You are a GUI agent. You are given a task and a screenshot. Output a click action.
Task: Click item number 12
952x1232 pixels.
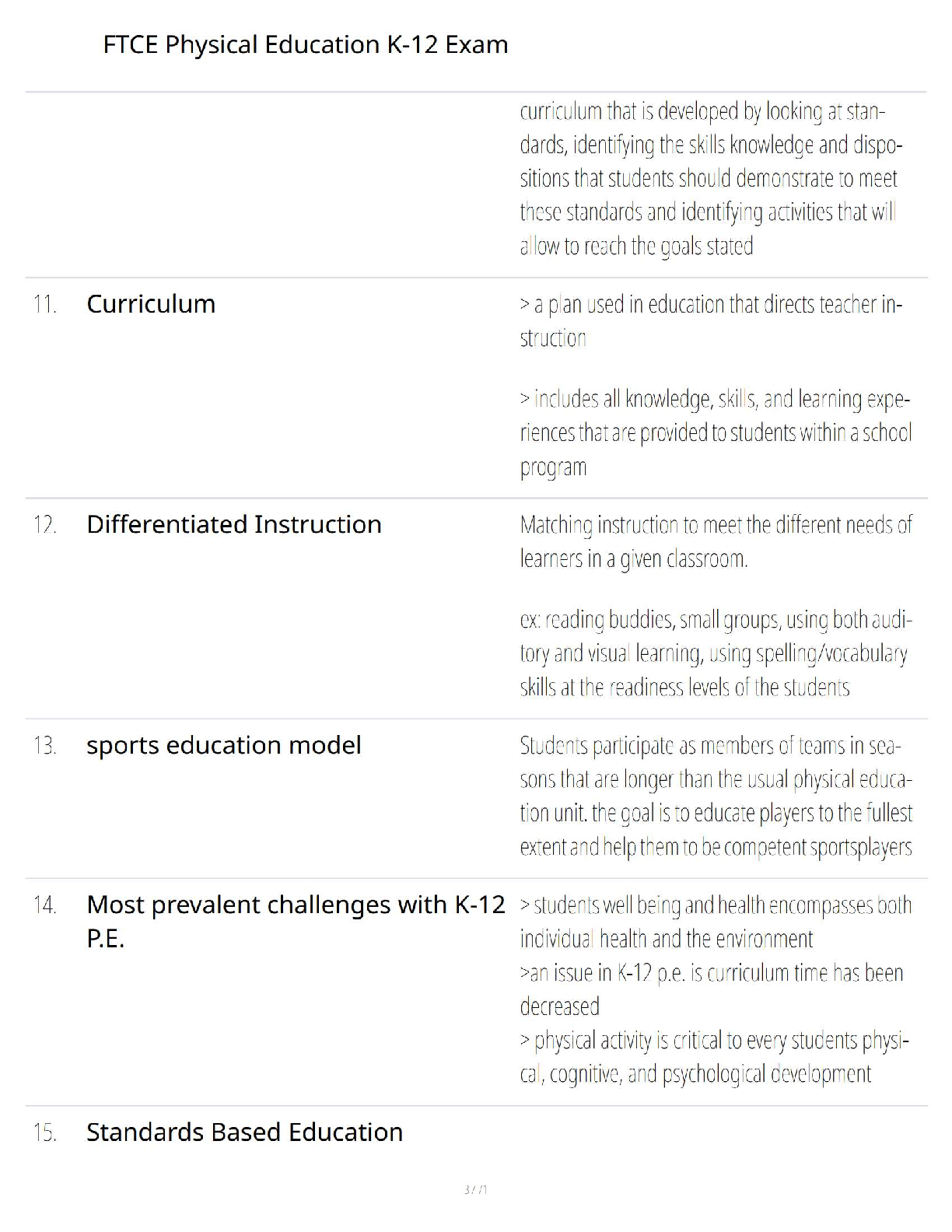pos(45,526)
